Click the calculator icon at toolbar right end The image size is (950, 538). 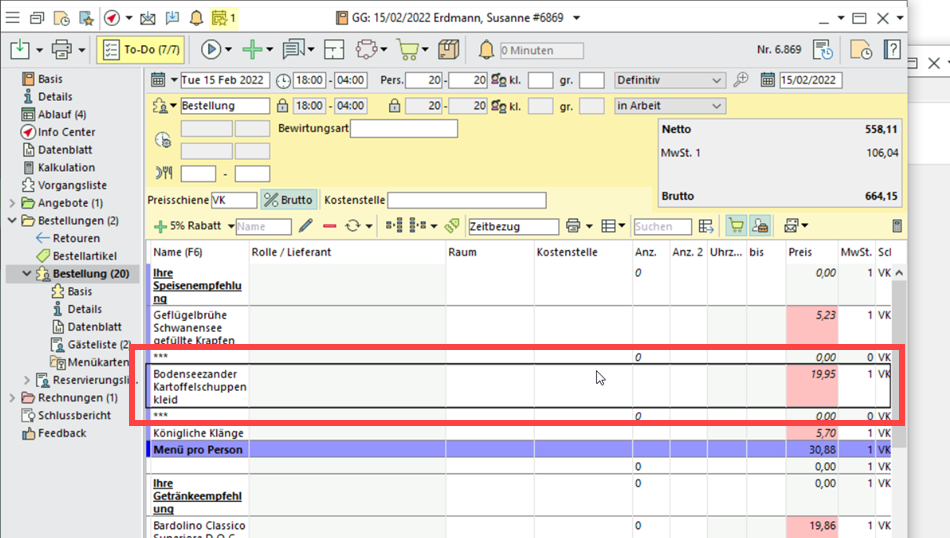coord(897,227)
